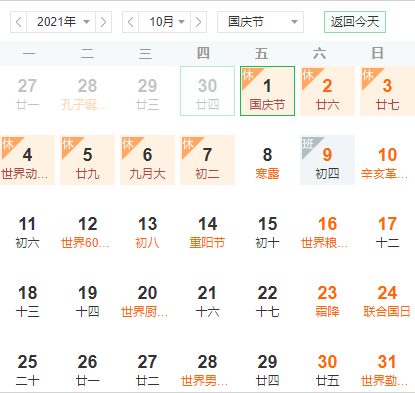The width and height of the screenshot is (415, 393).
Task: Advance to next year with right arrow
Action: point(103,22)
